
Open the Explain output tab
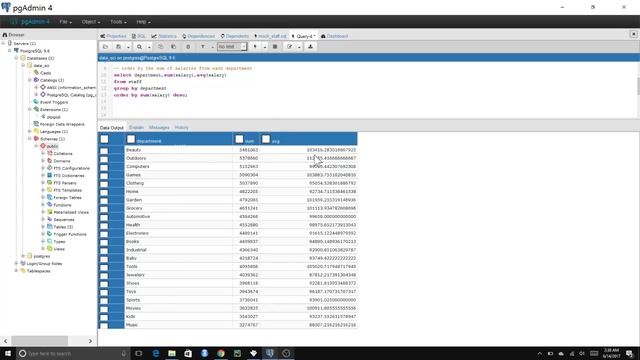click(136, 128)
